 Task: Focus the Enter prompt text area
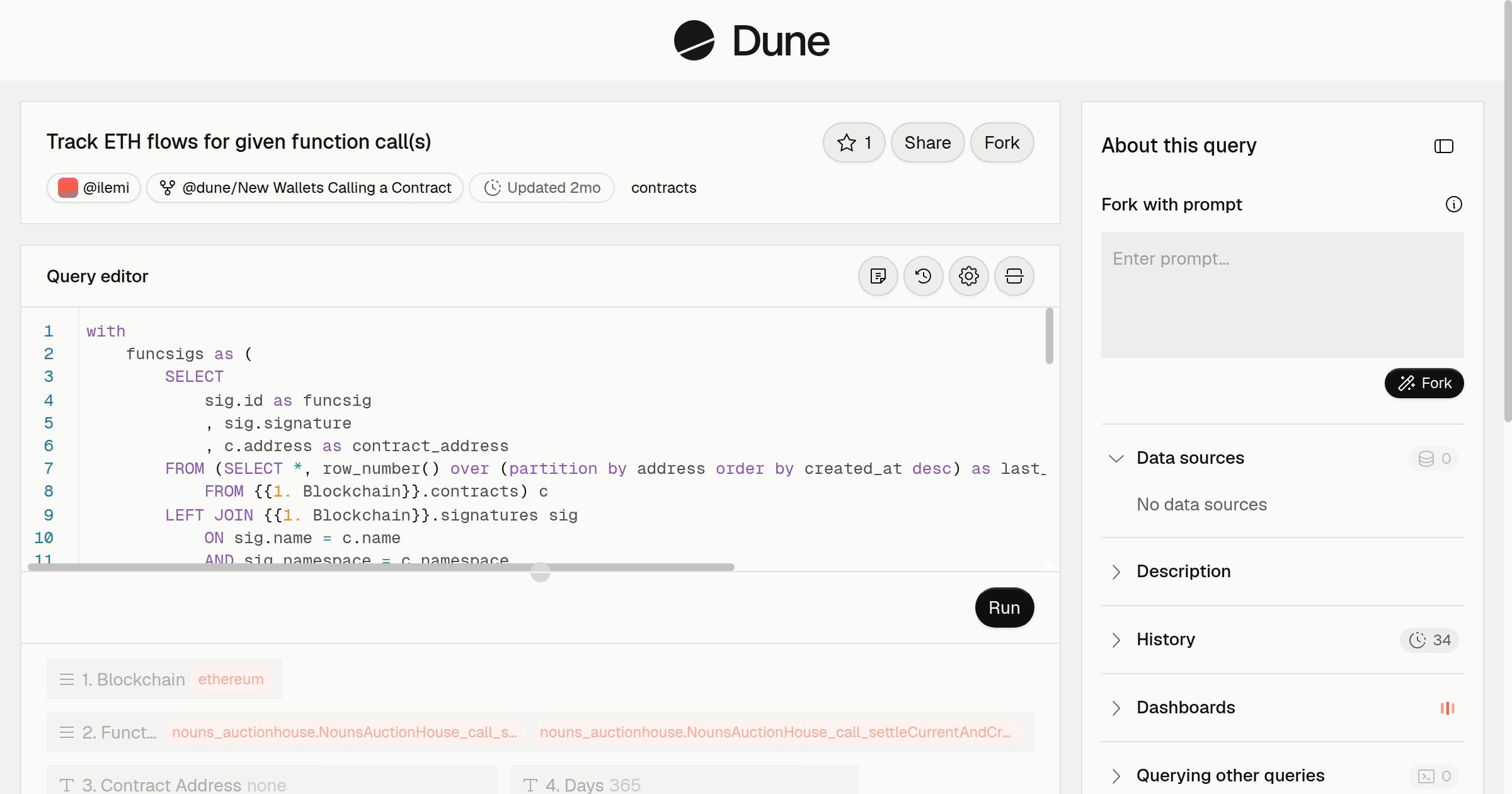pyautogui.click(x=1282, y=295)
